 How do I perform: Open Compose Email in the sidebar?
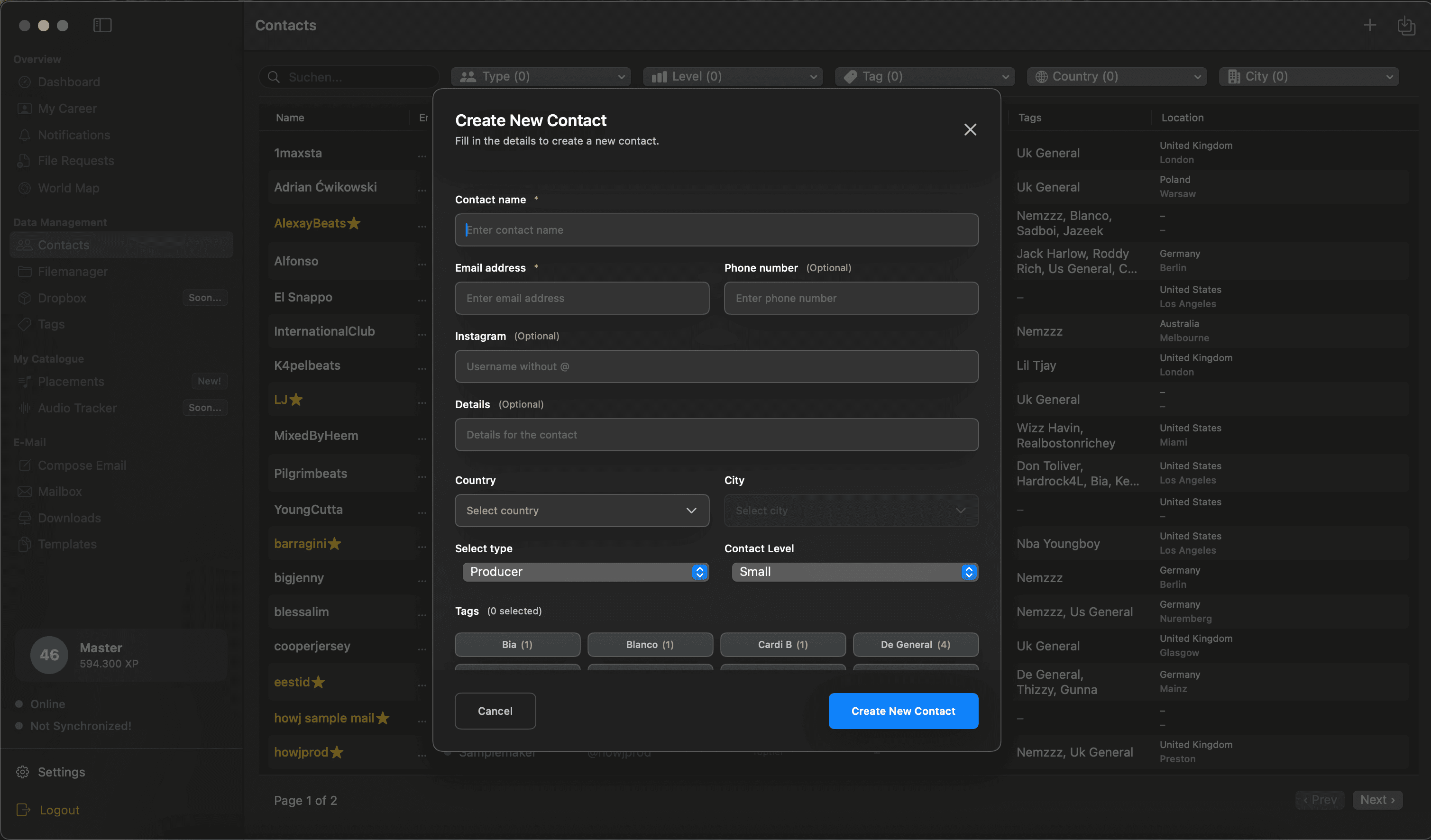[82, 465]
